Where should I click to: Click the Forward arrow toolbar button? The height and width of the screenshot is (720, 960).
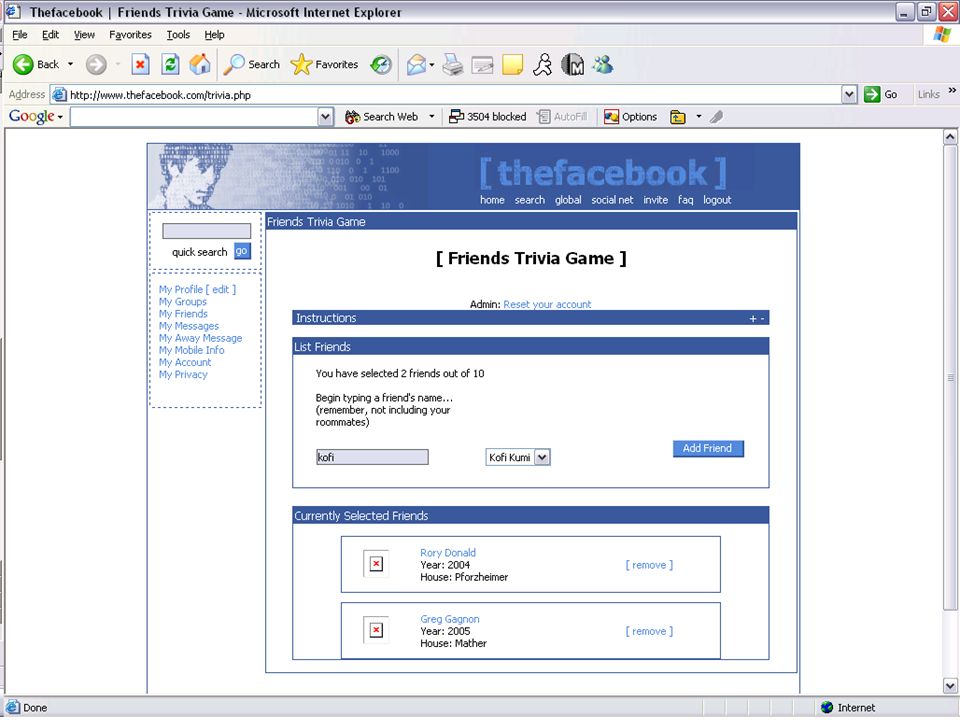(96, 64)
